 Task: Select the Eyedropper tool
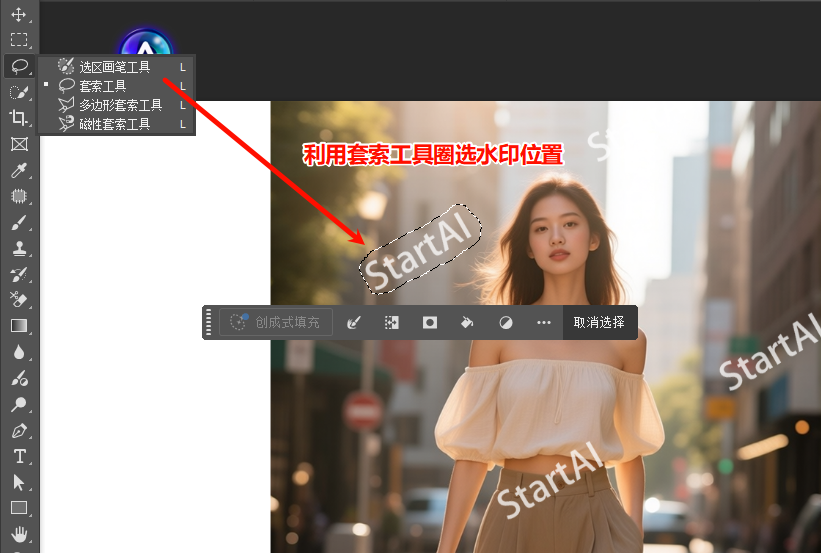[18, 170]
